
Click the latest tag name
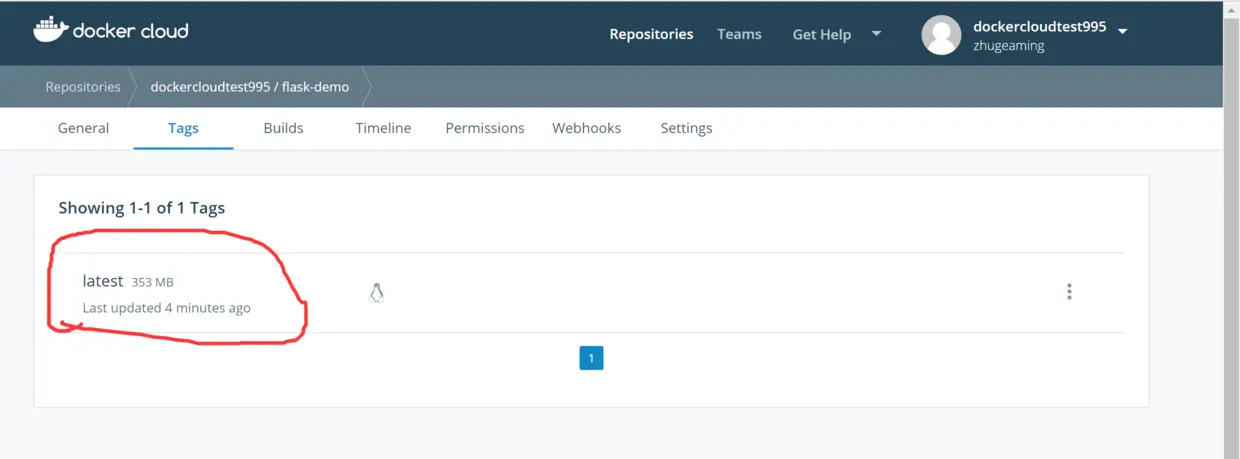click(x=103, y=281)
